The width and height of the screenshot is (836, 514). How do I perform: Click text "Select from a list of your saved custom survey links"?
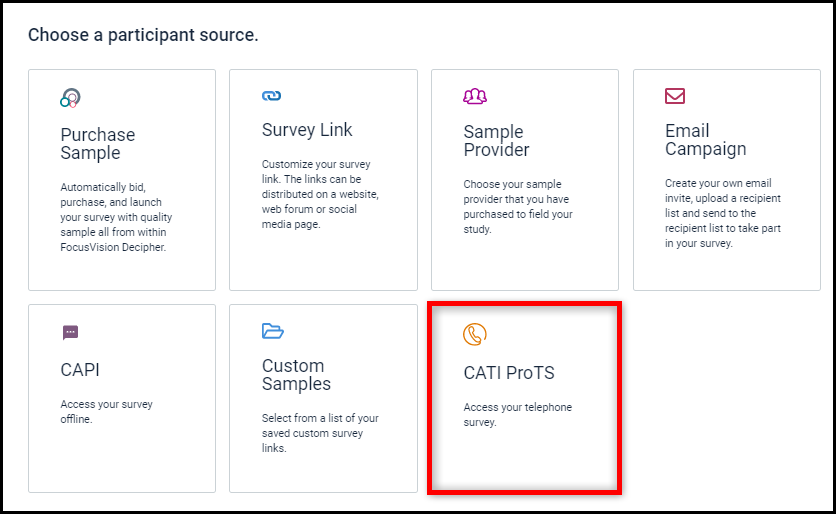tap(320, 433)
